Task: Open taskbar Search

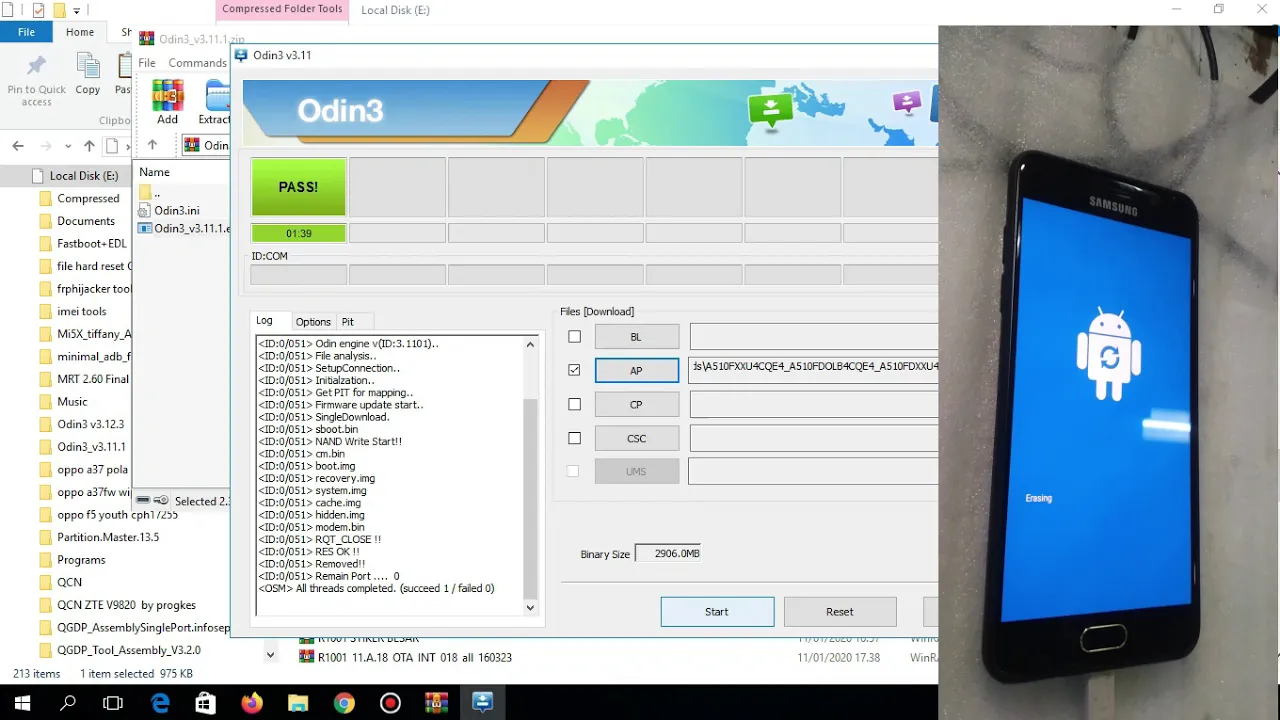Action: click(x=68, y=703)
